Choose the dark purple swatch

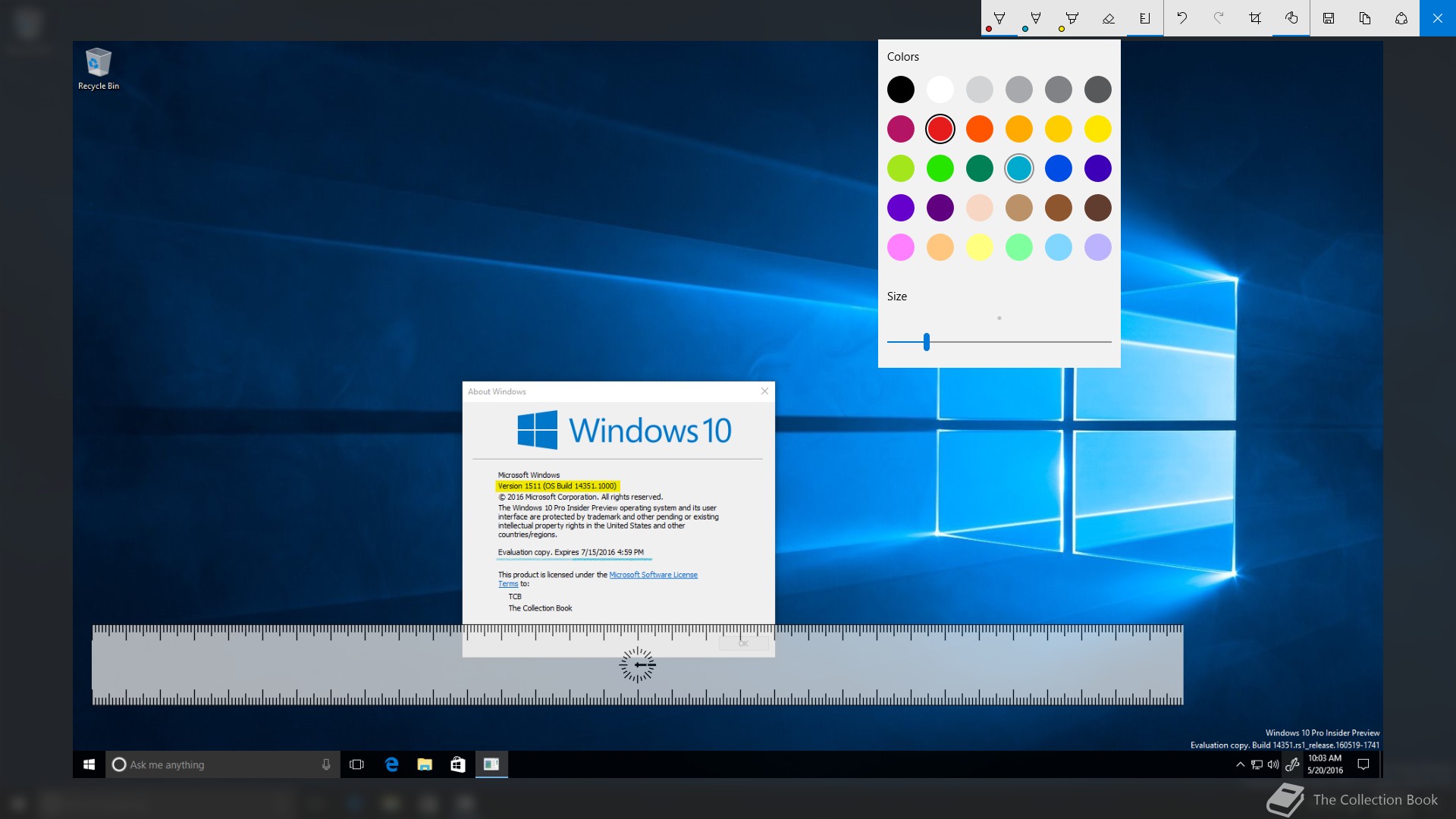tap(940, 208)
